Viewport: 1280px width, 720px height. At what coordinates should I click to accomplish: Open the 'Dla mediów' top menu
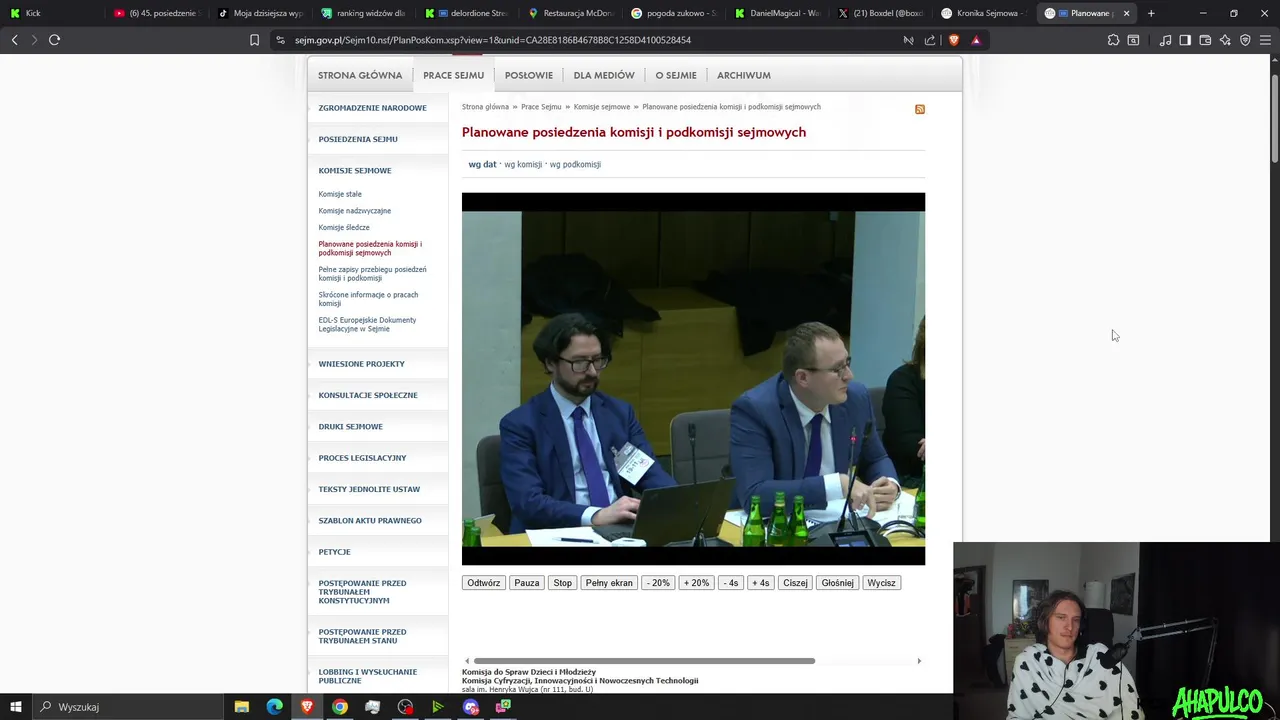[x=604, y=75]
